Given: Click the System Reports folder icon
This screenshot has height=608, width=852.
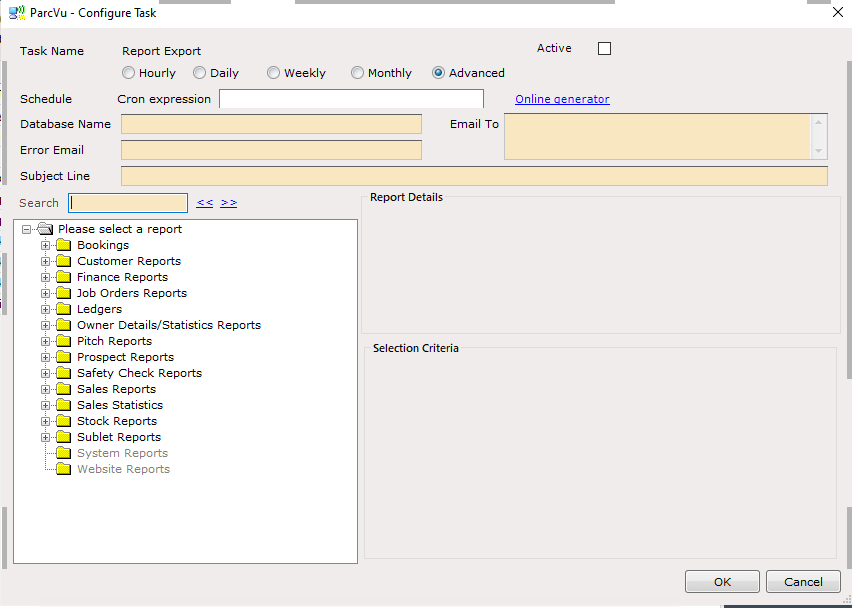Looking at the screenshot, I should click(64, 453).
